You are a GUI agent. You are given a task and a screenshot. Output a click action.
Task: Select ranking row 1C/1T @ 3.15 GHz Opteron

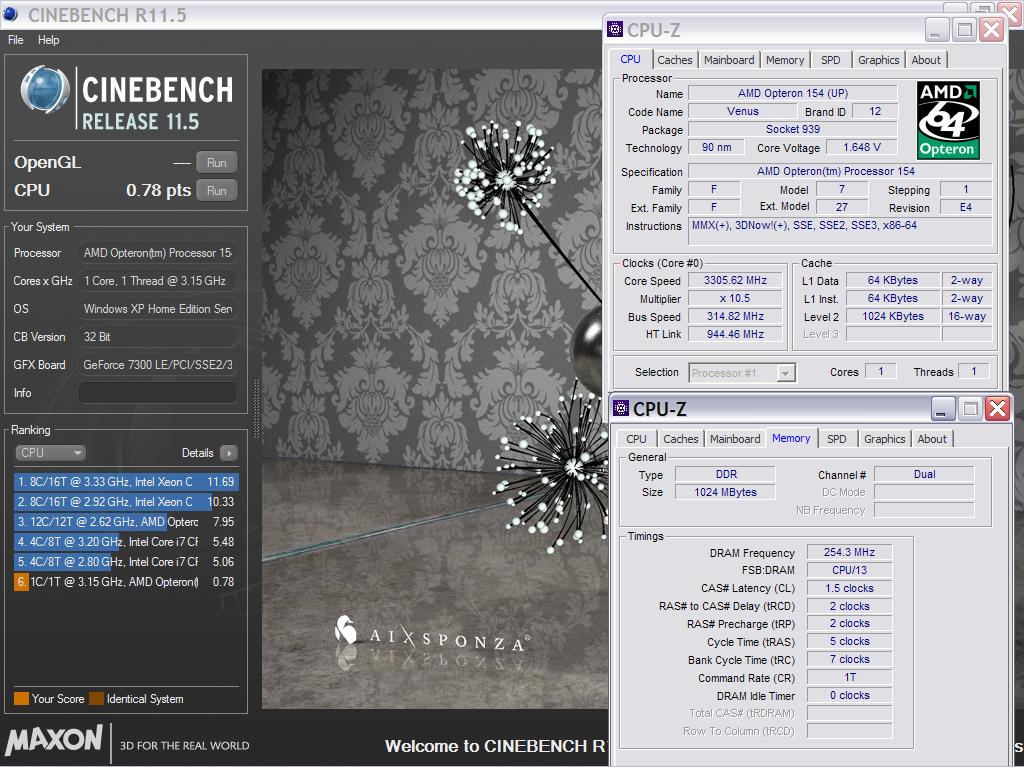coord(126,582)
